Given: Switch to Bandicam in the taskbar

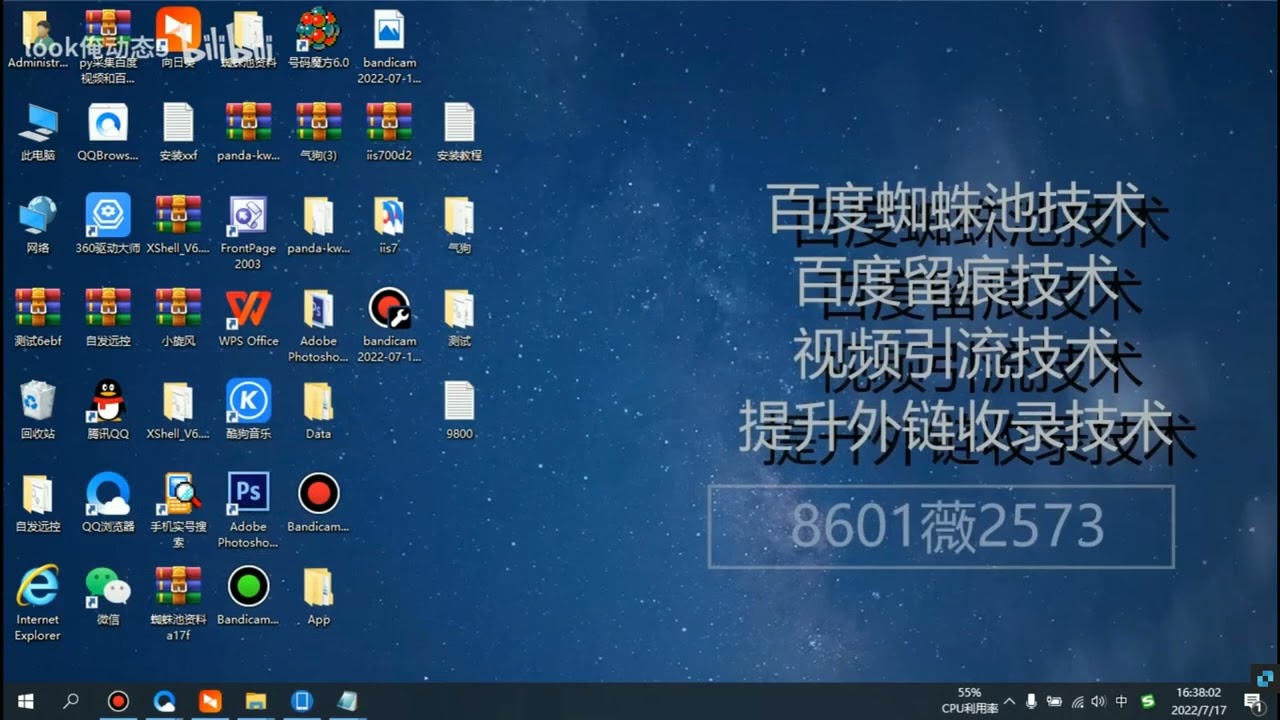Looking at the screenshot, I should 118,701.
